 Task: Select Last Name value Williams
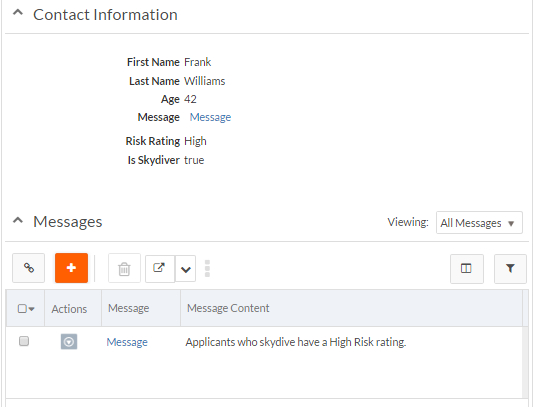click(x=204, y=81)
